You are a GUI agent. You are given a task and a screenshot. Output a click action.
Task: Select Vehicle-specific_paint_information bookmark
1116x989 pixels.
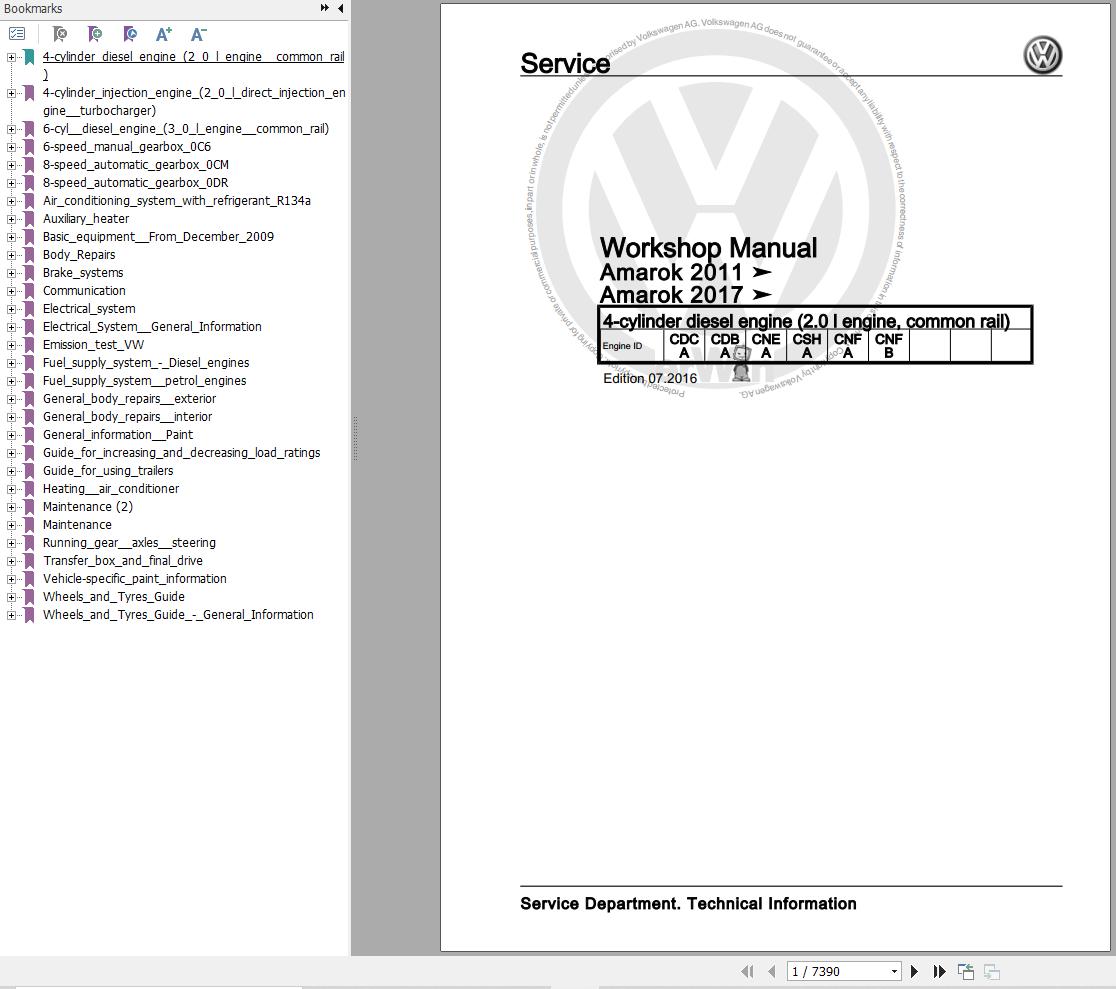(x=135, y=578)
